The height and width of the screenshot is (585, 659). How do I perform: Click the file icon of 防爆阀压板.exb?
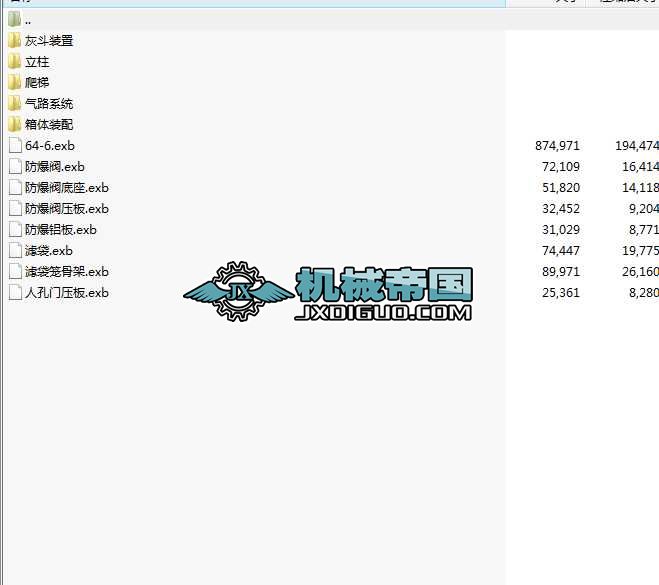[15, 208]
